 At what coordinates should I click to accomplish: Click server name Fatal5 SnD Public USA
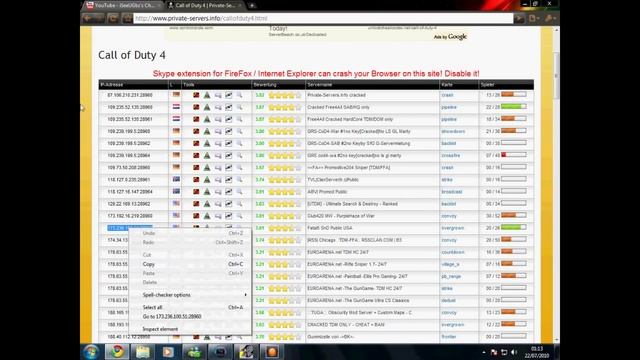click(330, 228)
